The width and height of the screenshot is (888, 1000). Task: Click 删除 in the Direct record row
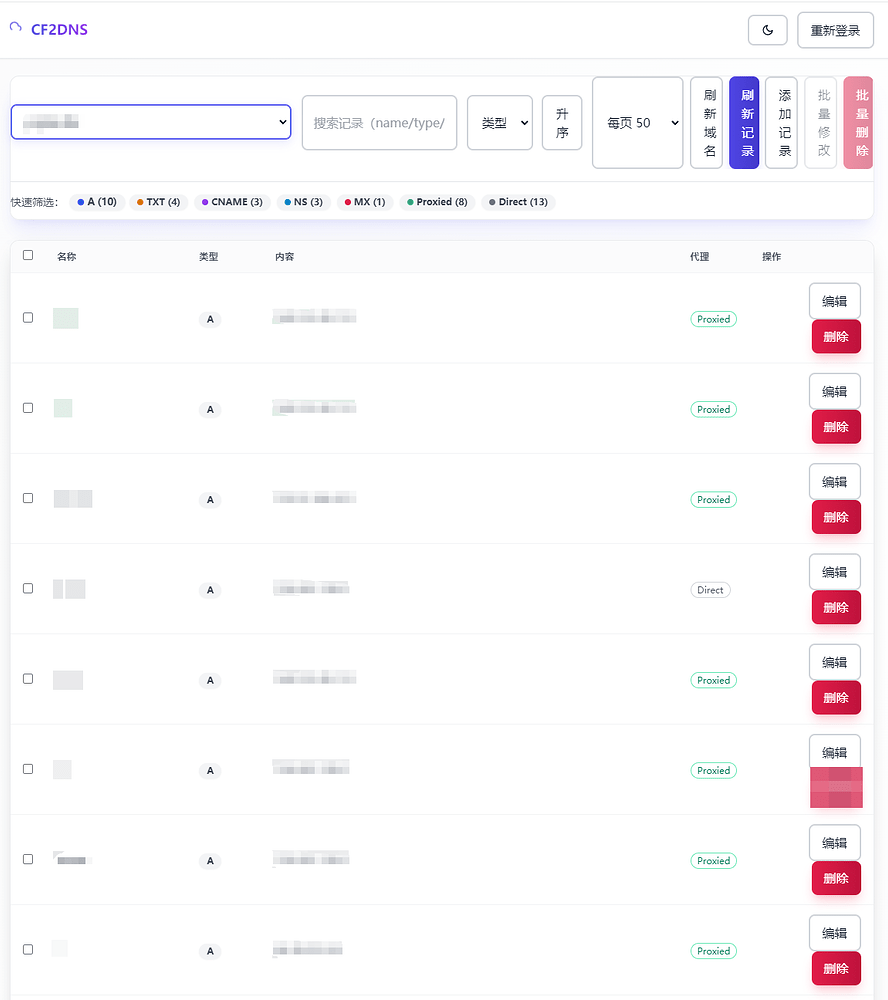click(x=836, y=608)
